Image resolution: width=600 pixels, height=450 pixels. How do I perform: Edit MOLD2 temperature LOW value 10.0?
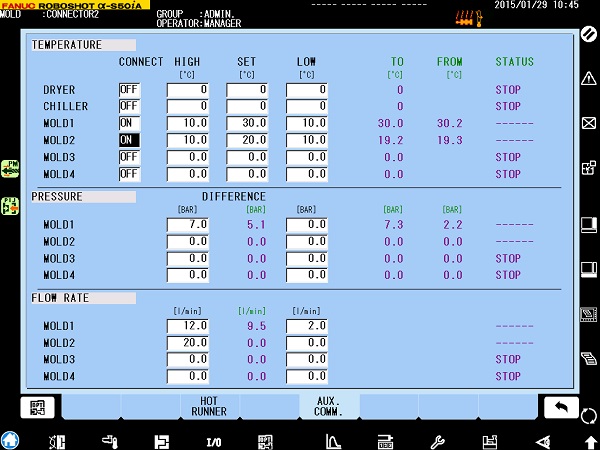(307, 140)
